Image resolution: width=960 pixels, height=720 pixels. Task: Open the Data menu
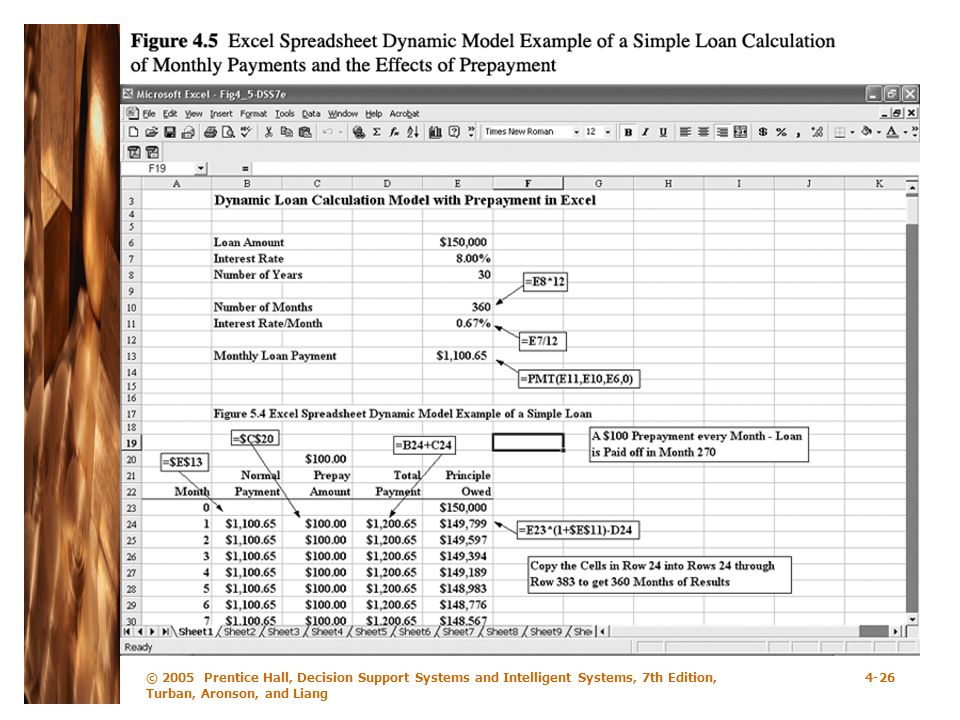(311, 113)
